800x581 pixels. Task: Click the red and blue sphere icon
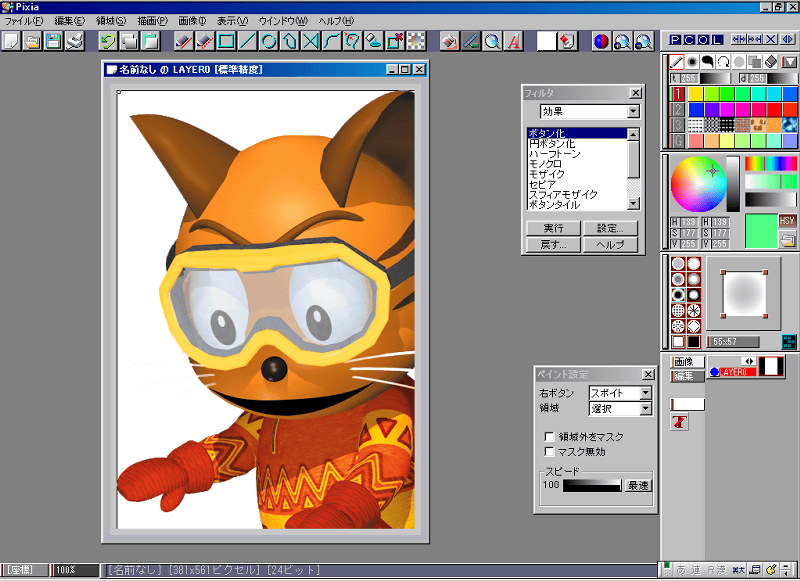coord(601,41)
